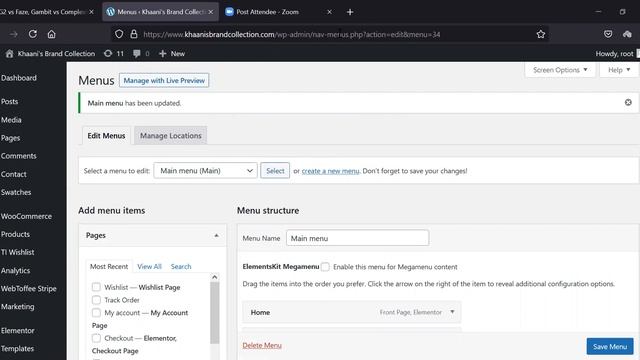The height and width of the screenshot is (360, 640).
Task: Click the Home menu item bar
Action: tap(351, 312)
